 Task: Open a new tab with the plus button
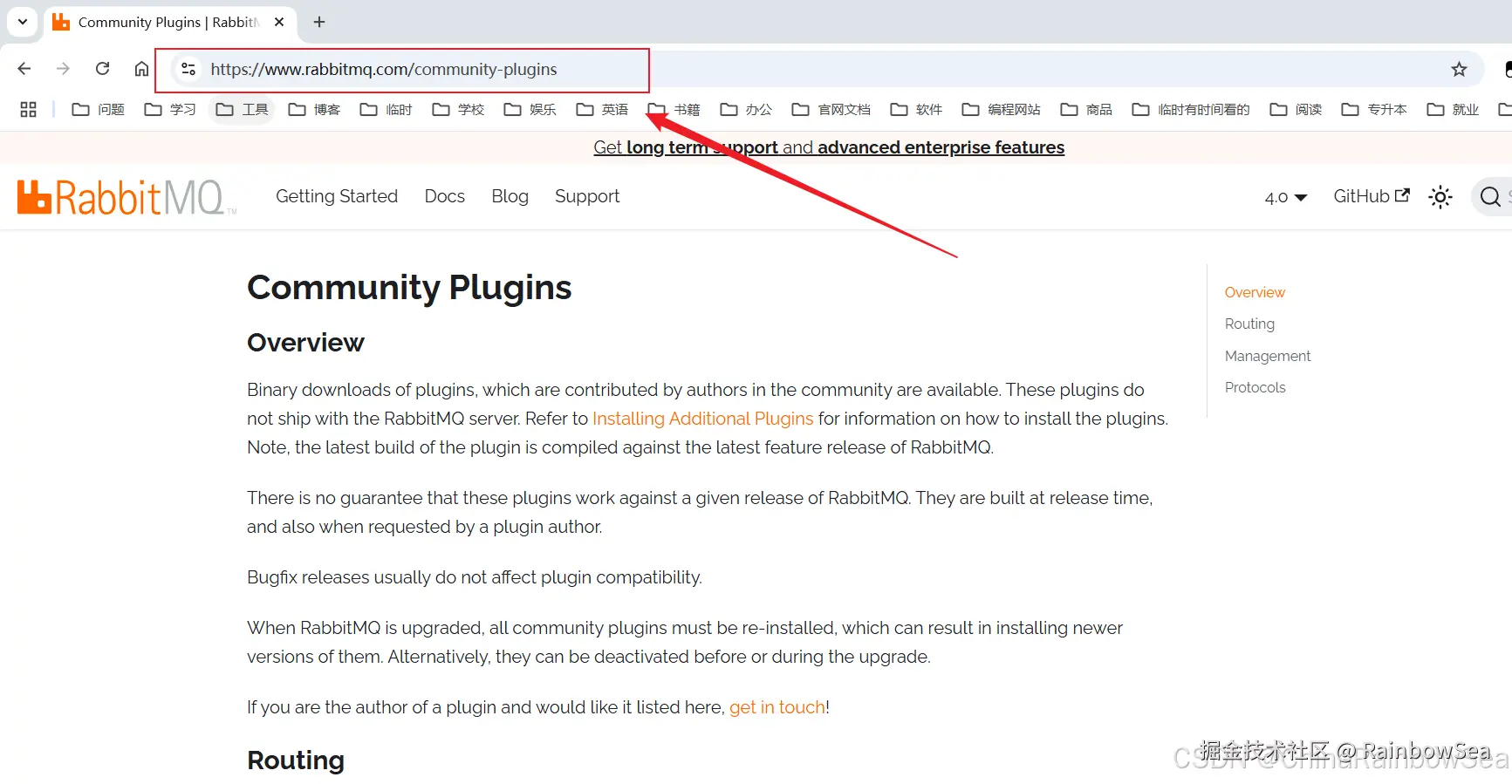(x=319, y=22)
